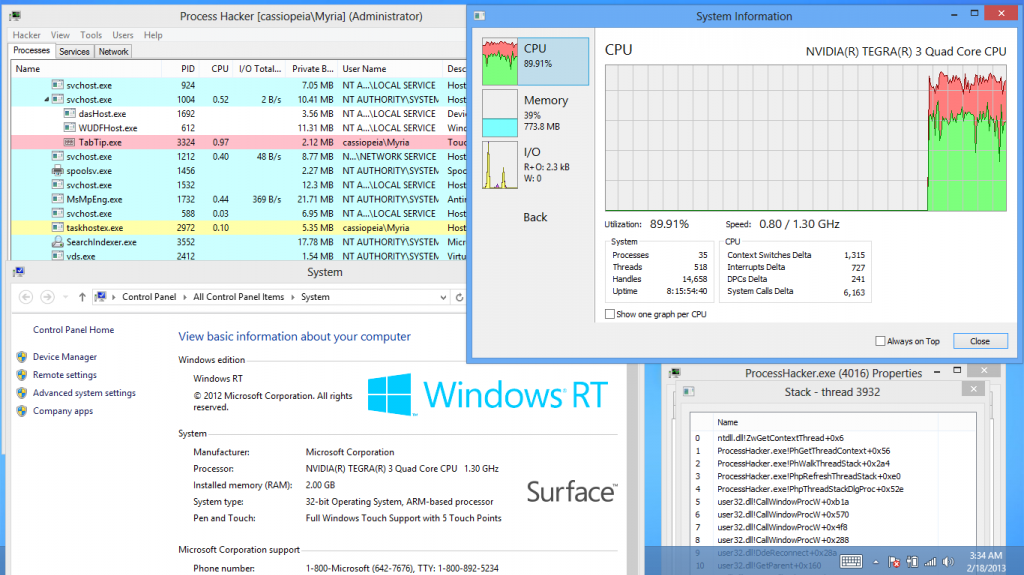Open Company apps link

coord(63,411)
